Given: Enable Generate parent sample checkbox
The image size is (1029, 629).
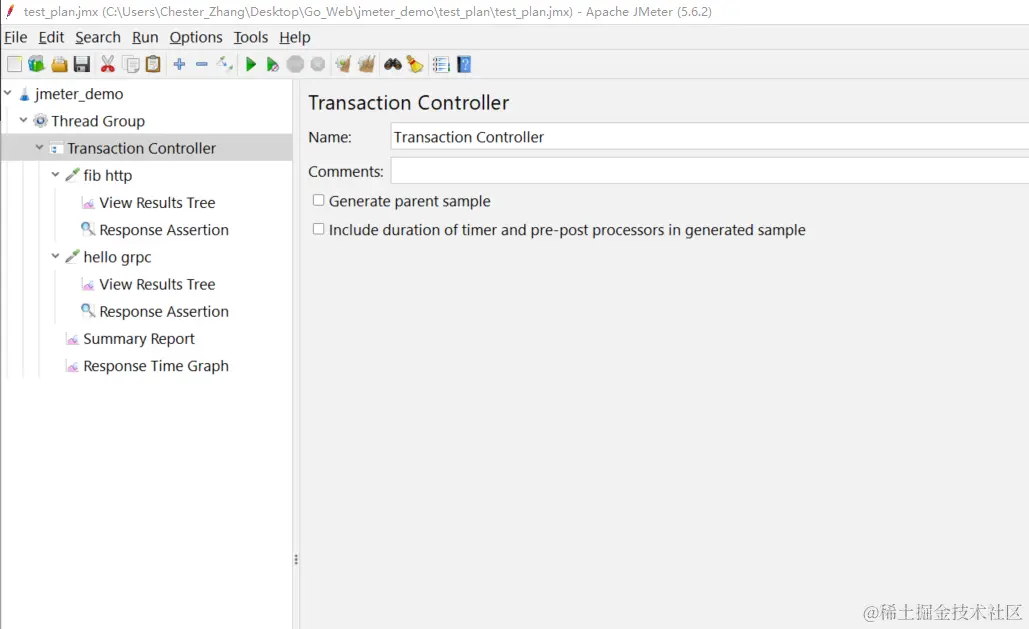Looking at the screenshot, I should click(x=318, y=200).
